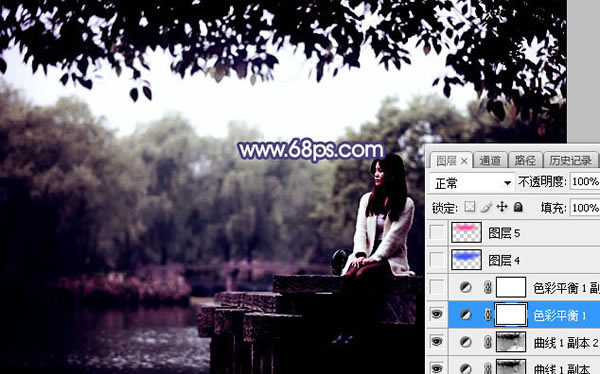Image resolution: width=600 pixels, height=374 pixels.
Task: Click lock all padlock icon
Action: coord(518,207)
